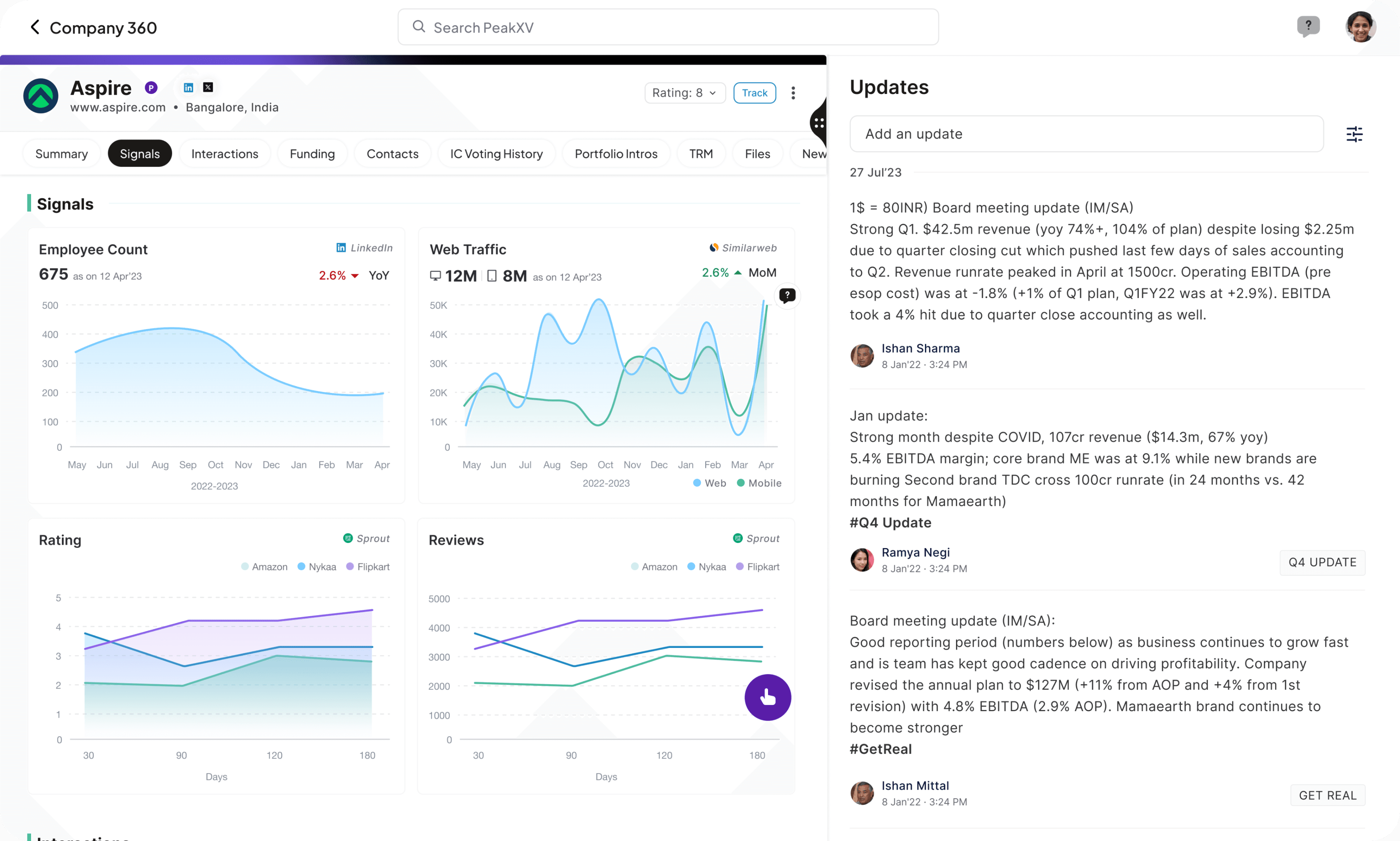Open the Rating: 8 dropdown
1400x841 pixels.
685,93
